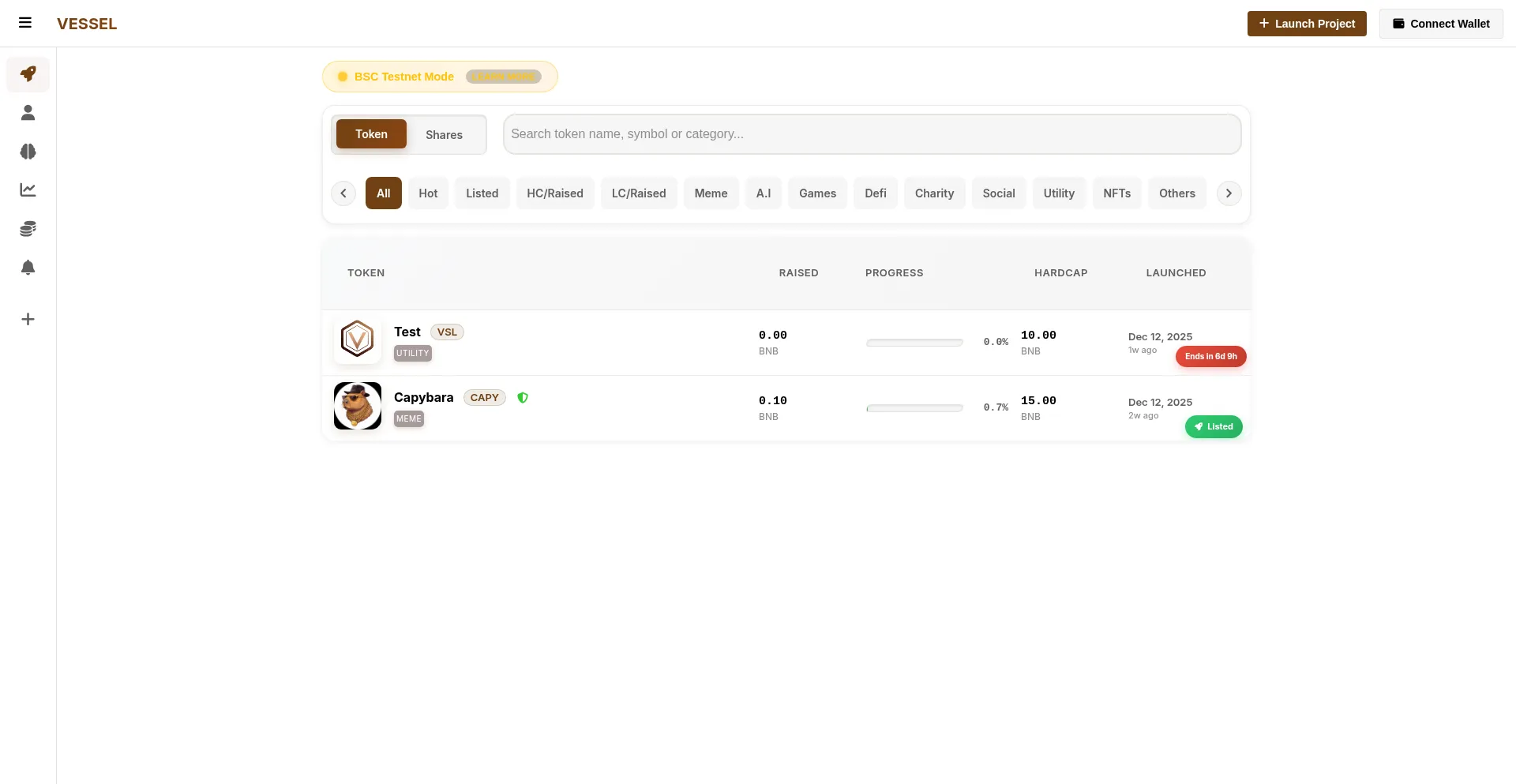Click the brain icon in sidebar
This screenshot has height=784, width=1516.
pos(28,152)
